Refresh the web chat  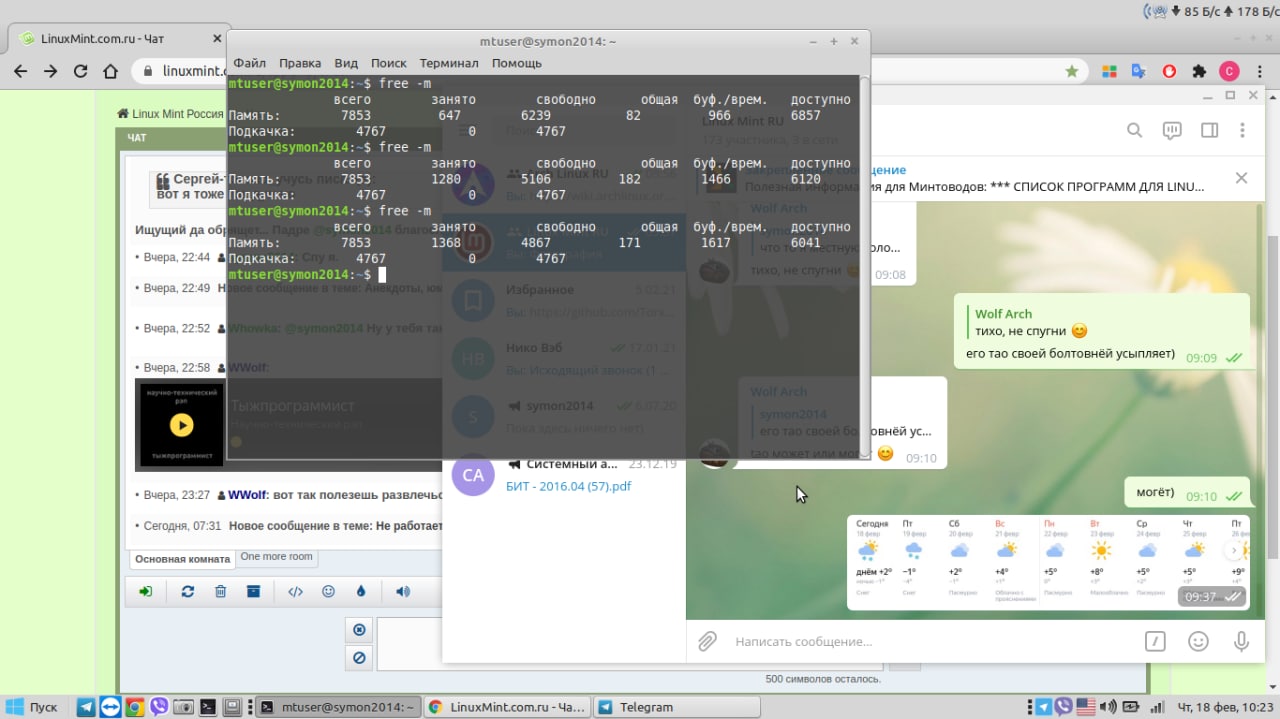click(x=187, y=592)
